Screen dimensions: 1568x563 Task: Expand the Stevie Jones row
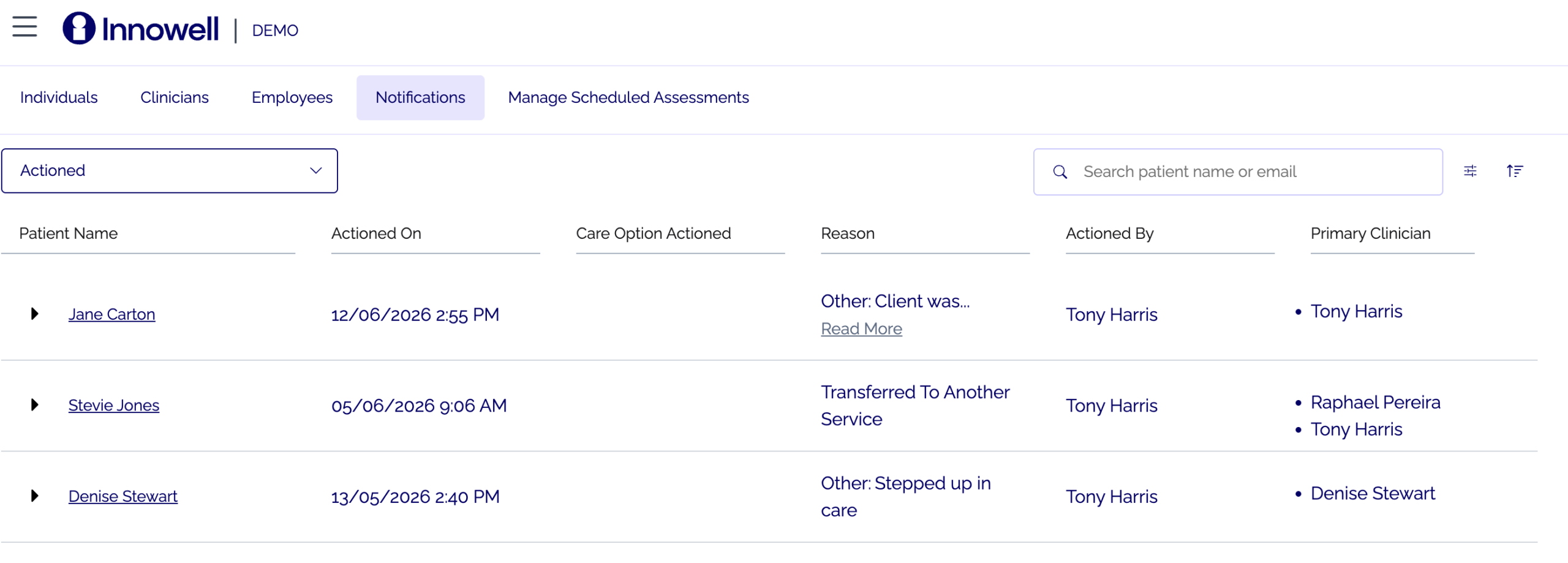[34, 405]
